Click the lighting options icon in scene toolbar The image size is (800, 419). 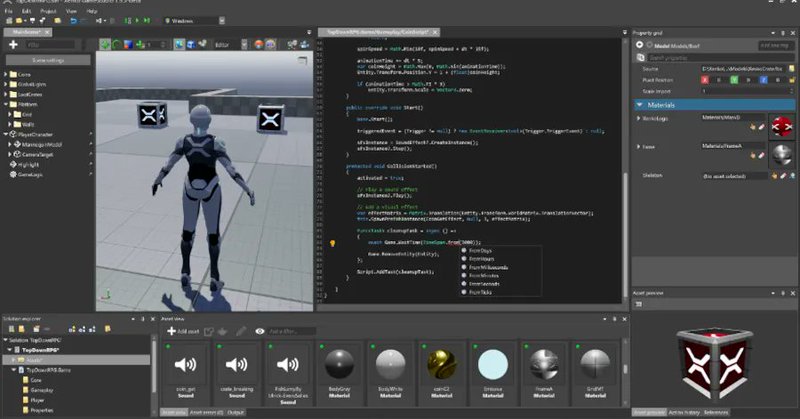point(270,45)
